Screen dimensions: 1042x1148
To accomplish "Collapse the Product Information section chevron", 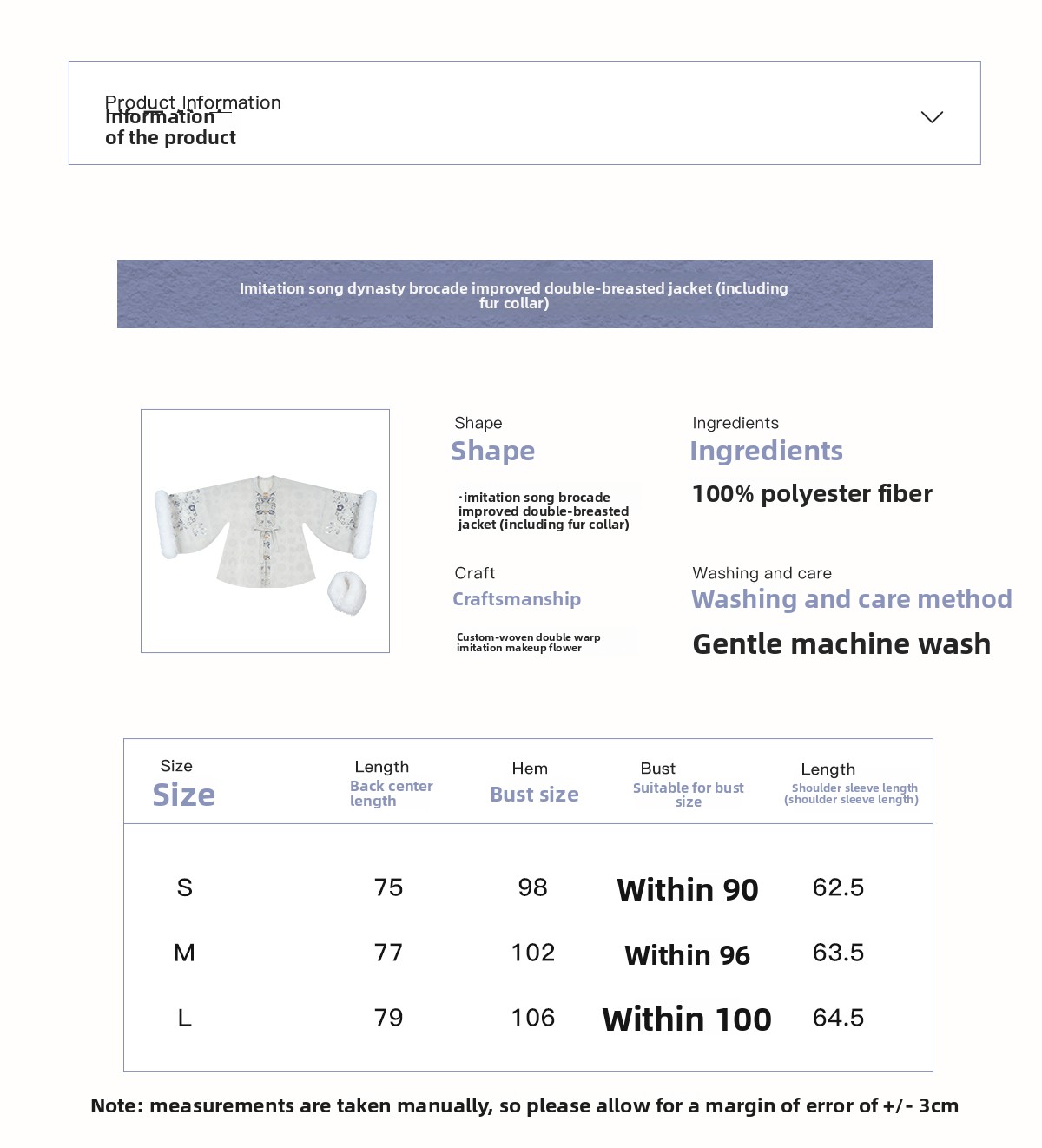I will (x=932, y=117).
